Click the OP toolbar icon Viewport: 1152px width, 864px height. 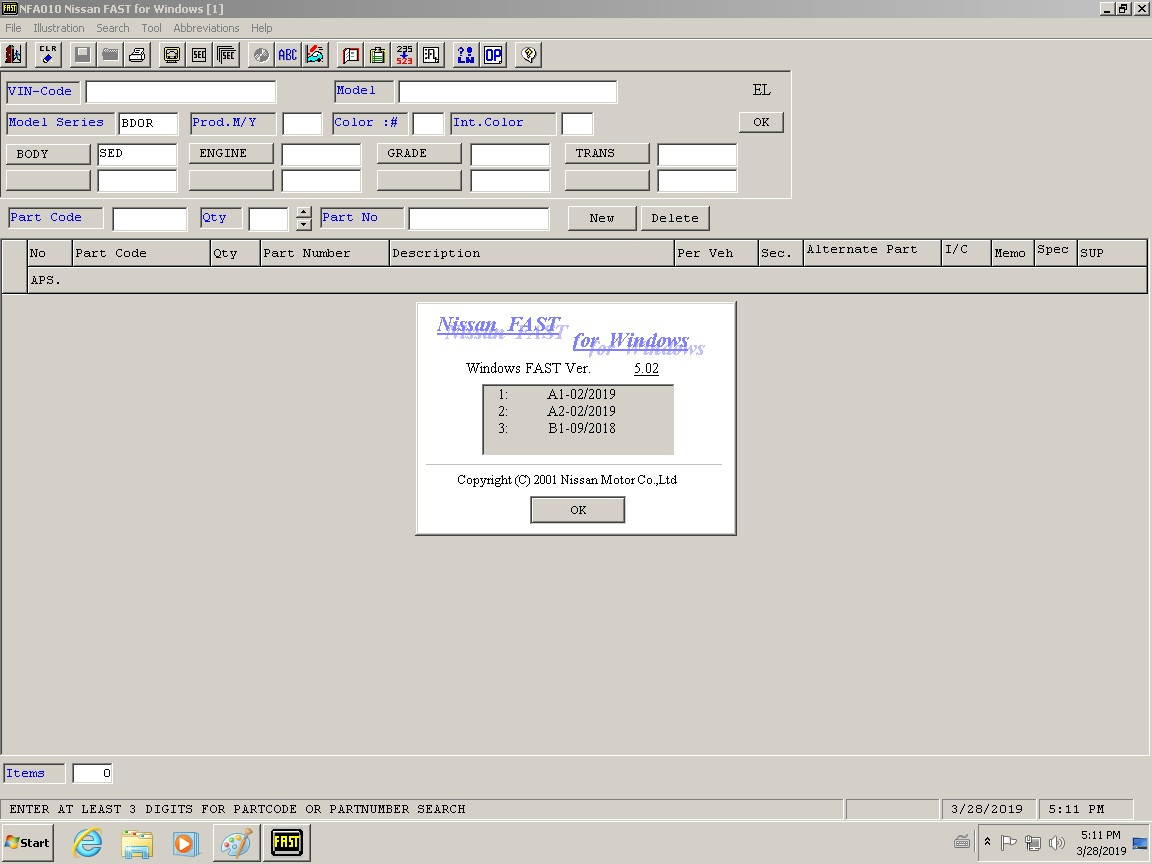tap(493, 55)
